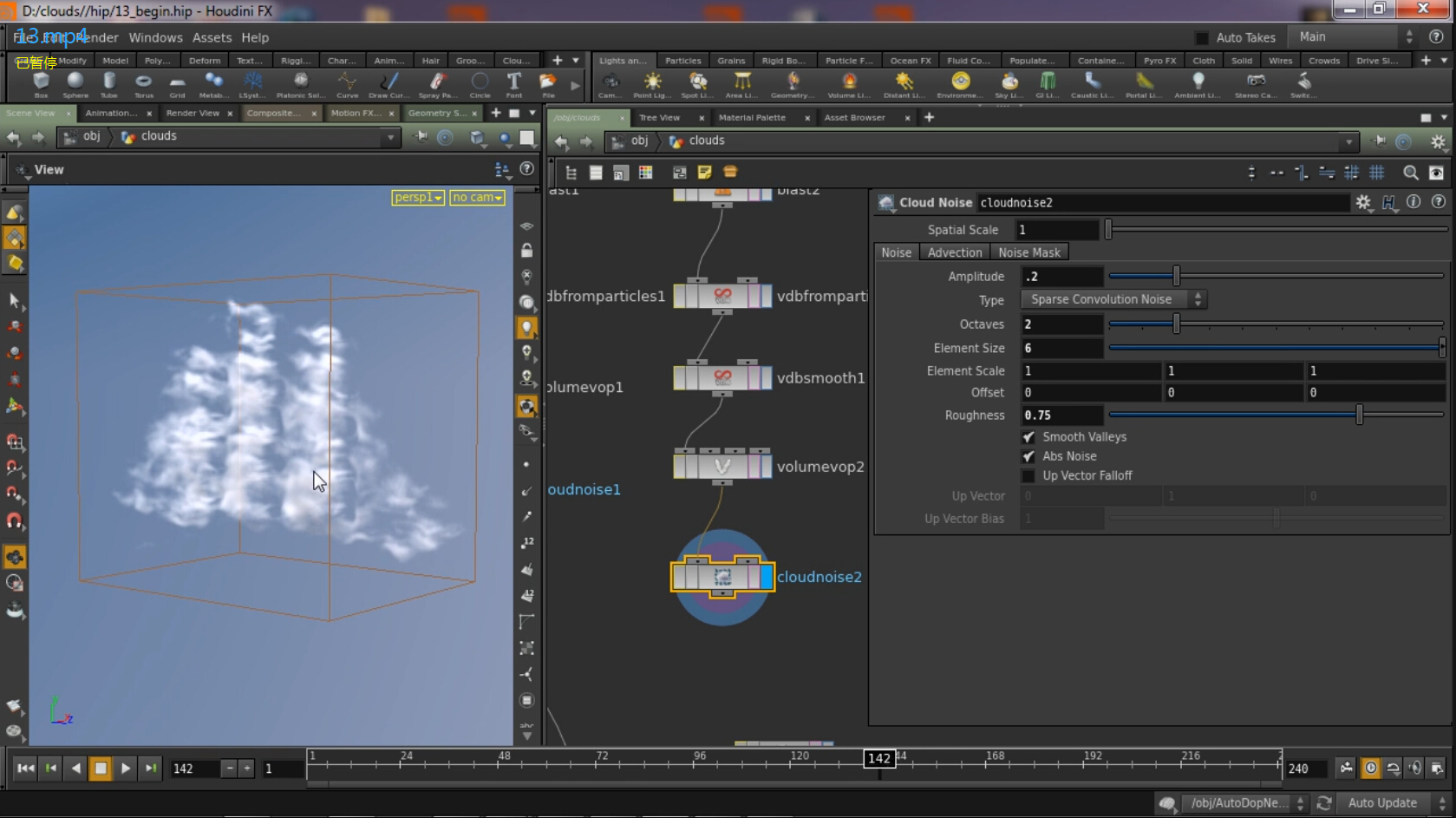Viewport: 1456px width, 818px height.
Task: Open the /obj/AutoDopNetwork simulation dropdown
Action: [x=1244, y=803]
